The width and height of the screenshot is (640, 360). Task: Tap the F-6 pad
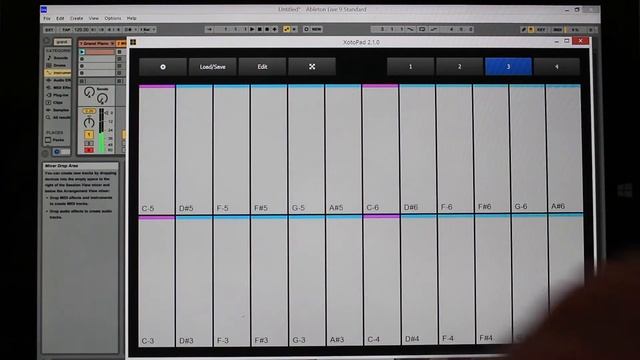pos(454,149)
